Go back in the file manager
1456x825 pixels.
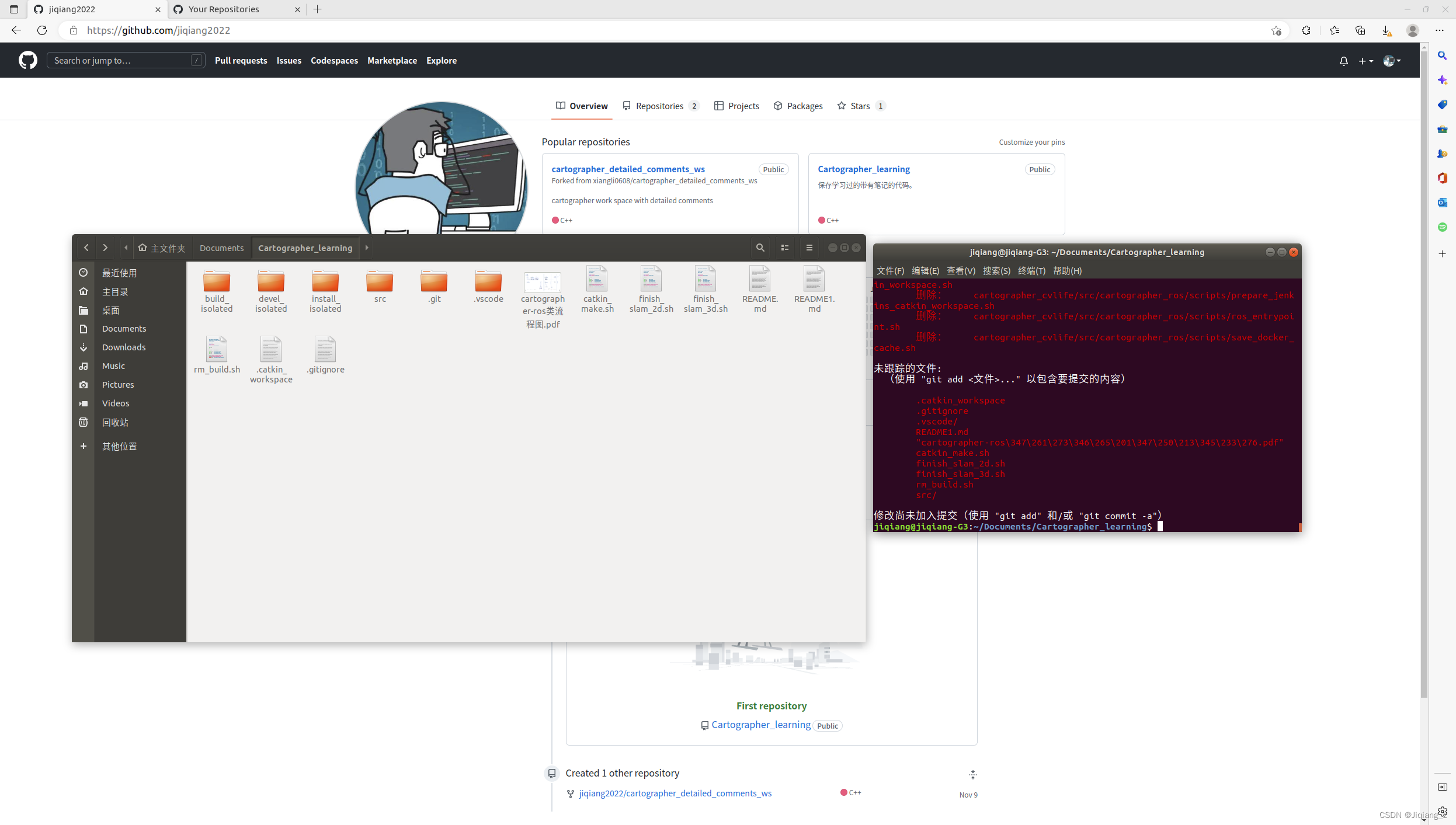click(86, 248)
